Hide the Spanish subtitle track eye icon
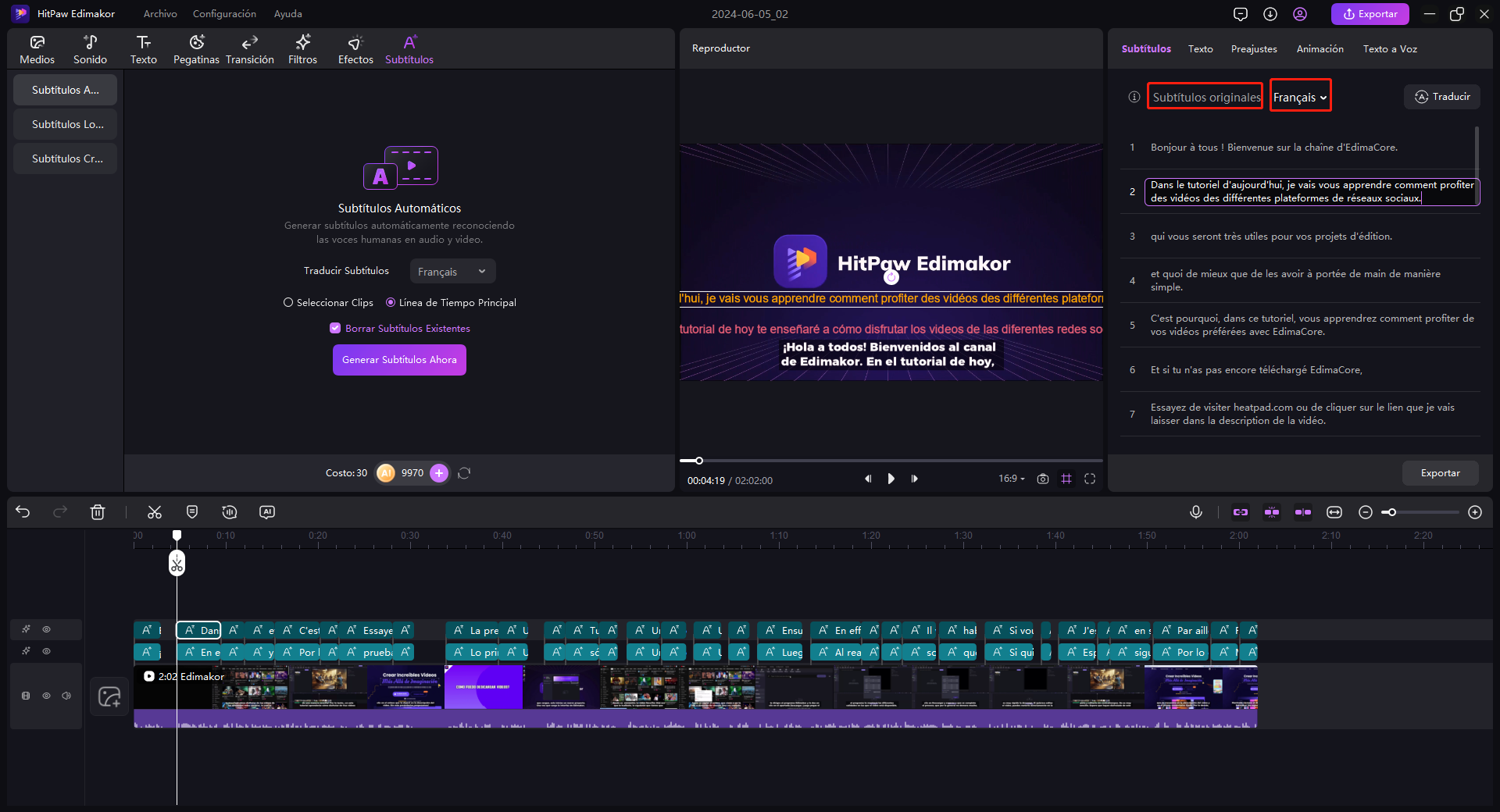 click(47, 651)
